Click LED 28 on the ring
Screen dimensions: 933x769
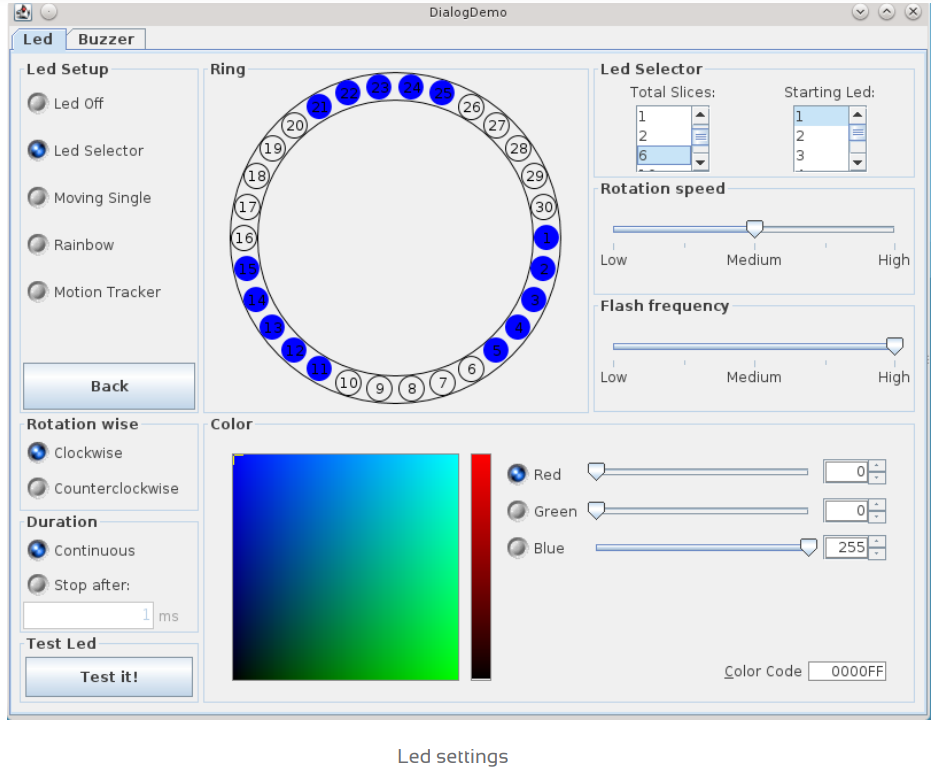click(x=518, y=148)
